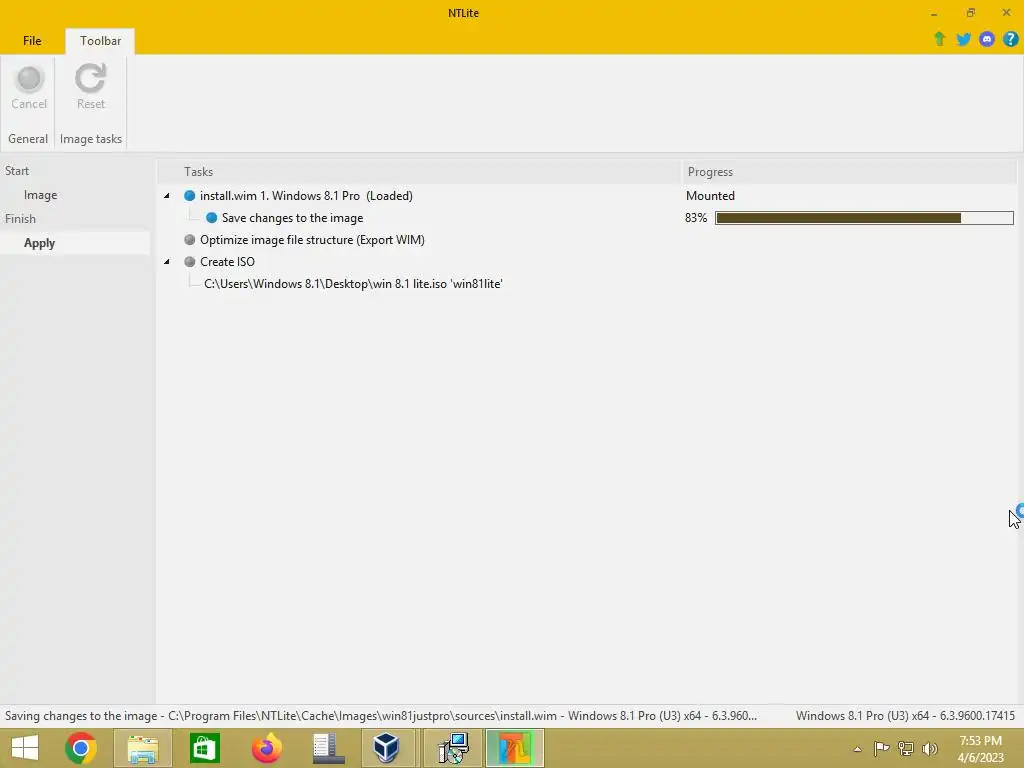The image size is (1024, 768).
Task: Open volume speaker tray icon
Action: pyautogui.click(x=930, y=748)
